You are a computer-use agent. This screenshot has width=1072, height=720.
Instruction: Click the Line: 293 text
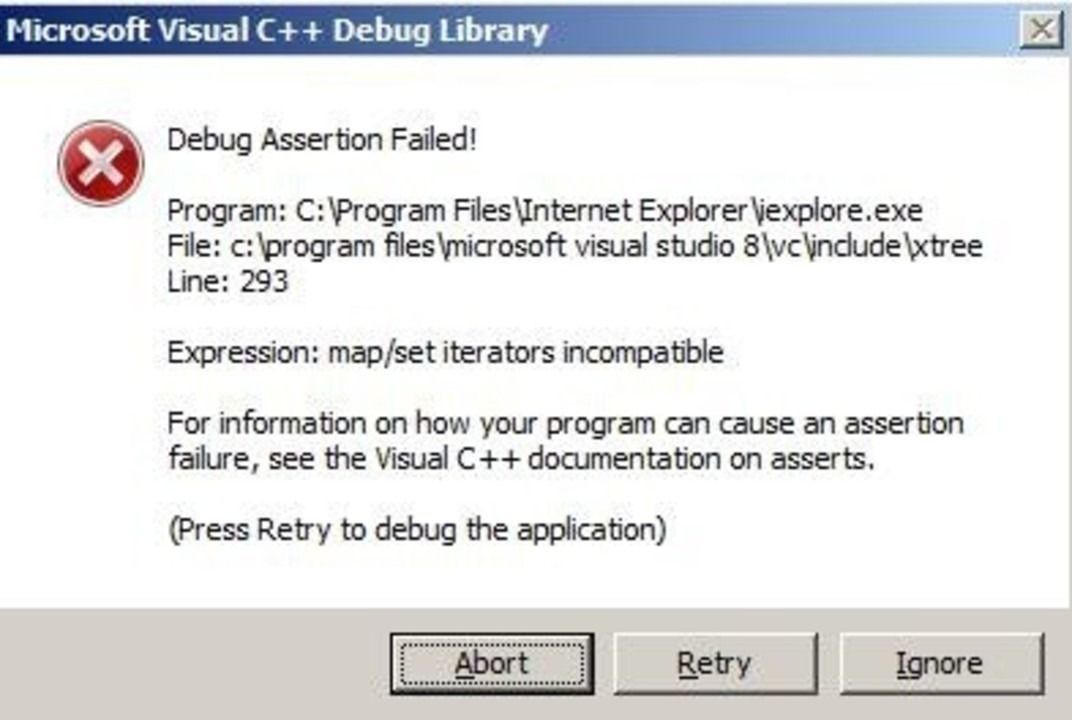[227, 281]
